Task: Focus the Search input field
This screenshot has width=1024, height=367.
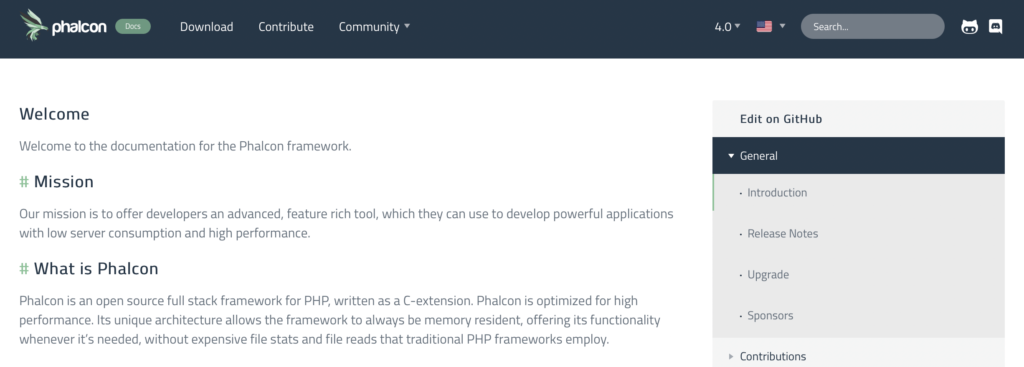Action: 872,27
